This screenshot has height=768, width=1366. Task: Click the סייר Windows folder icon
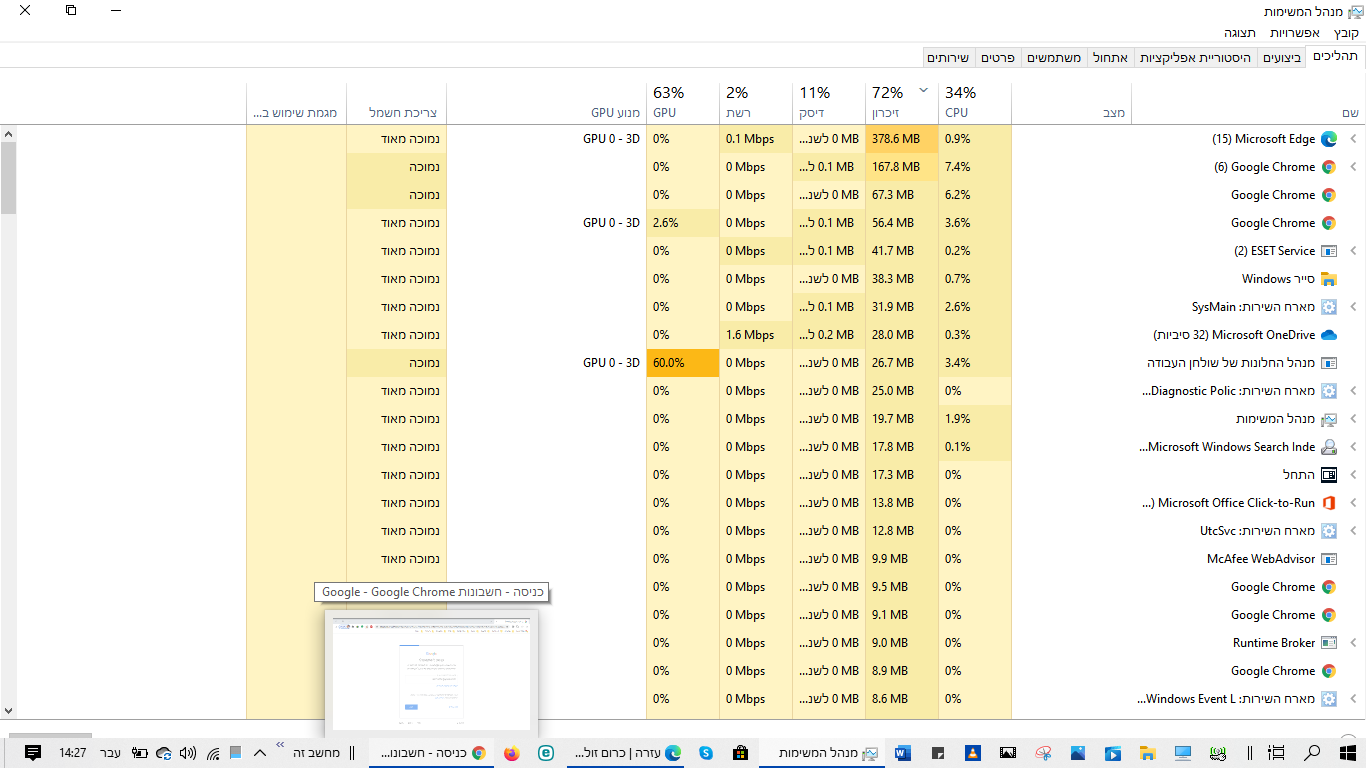(1329, 279)
